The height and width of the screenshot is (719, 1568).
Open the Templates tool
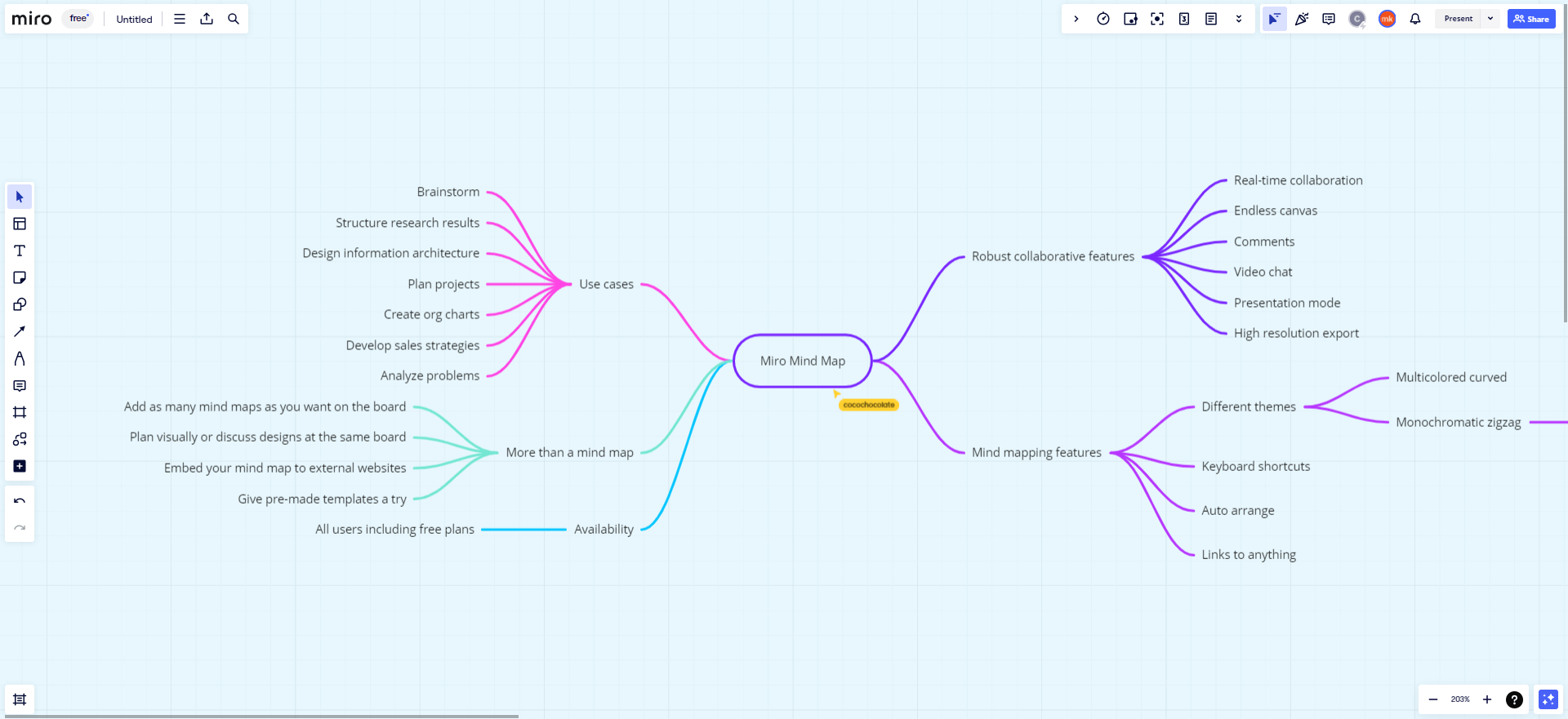click(20, 224)
